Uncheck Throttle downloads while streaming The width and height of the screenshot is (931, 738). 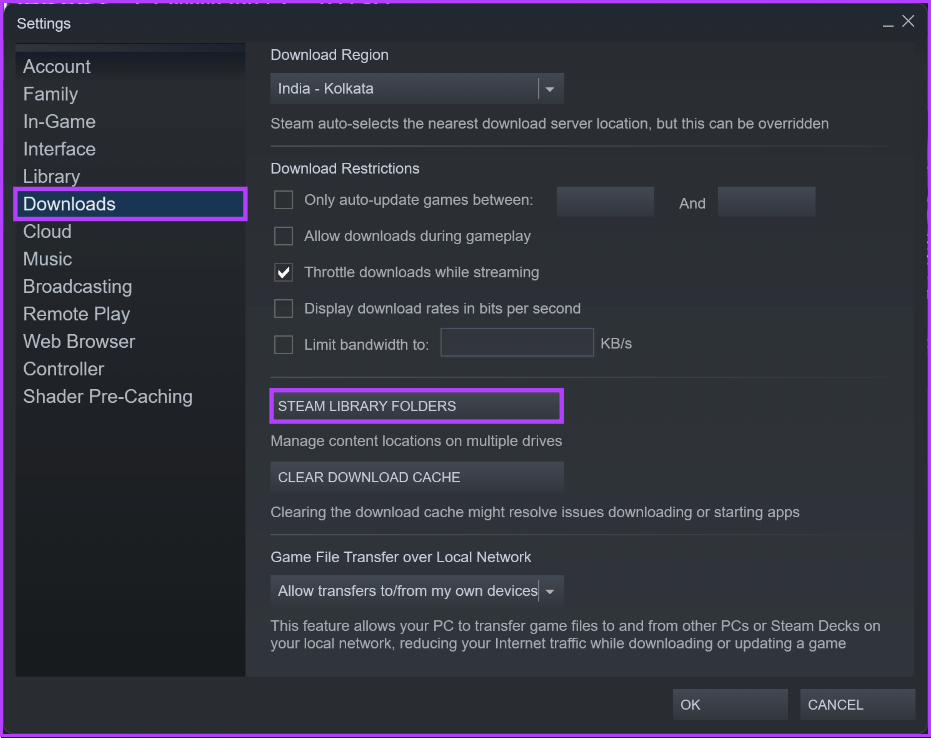click(x=283, y=272)
